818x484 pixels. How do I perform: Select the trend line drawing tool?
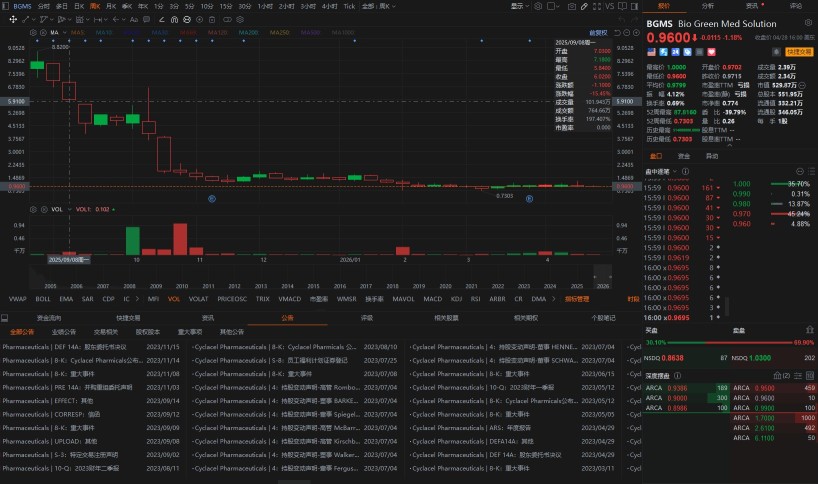[x=25, y=19]
